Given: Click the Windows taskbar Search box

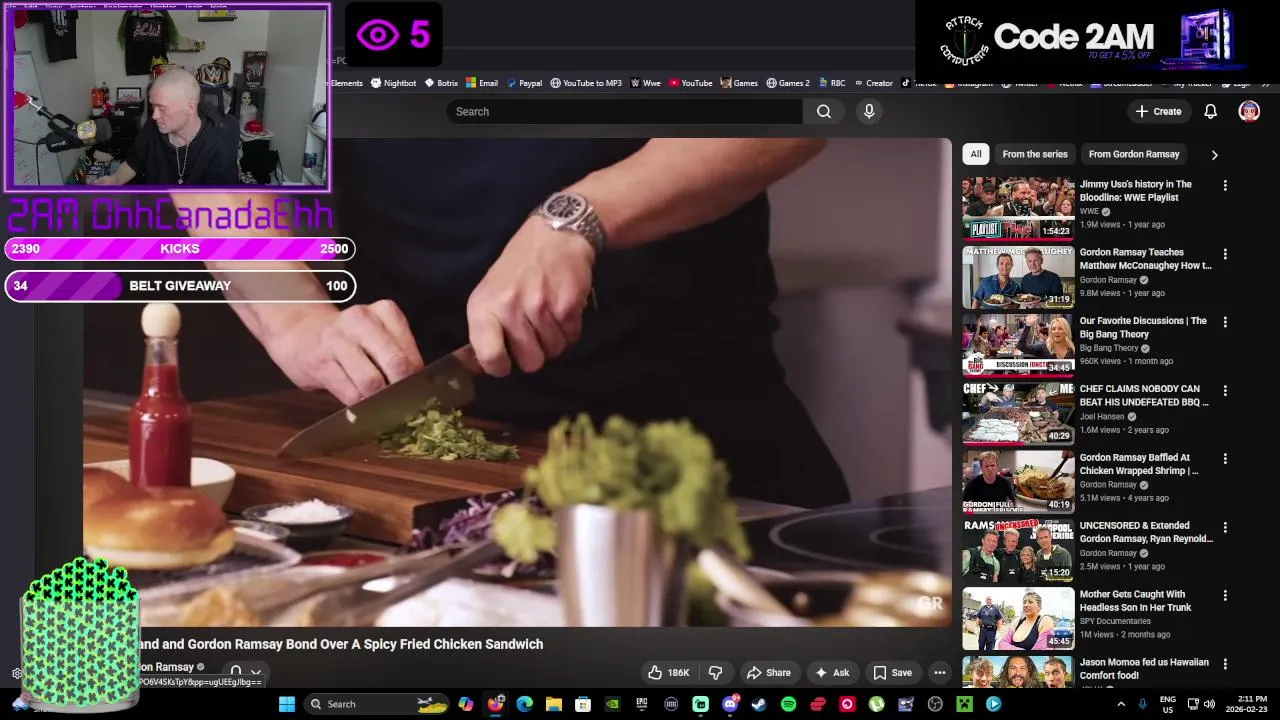Looking at the screenshot, I should click(375, 704).
